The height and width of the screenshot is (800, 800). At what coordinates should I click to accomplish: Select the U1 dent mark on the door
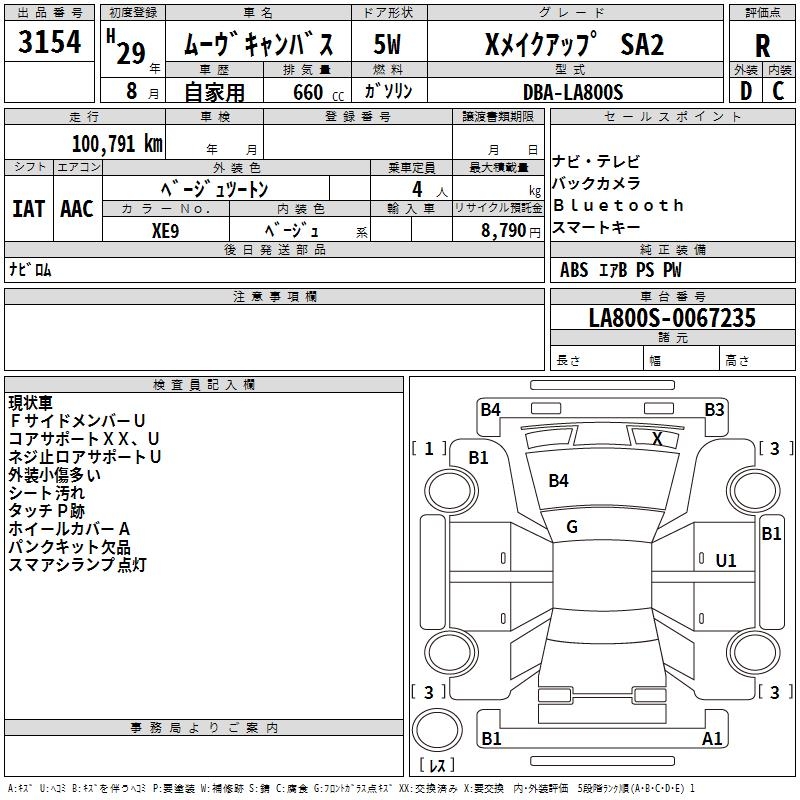pos(726,561)
